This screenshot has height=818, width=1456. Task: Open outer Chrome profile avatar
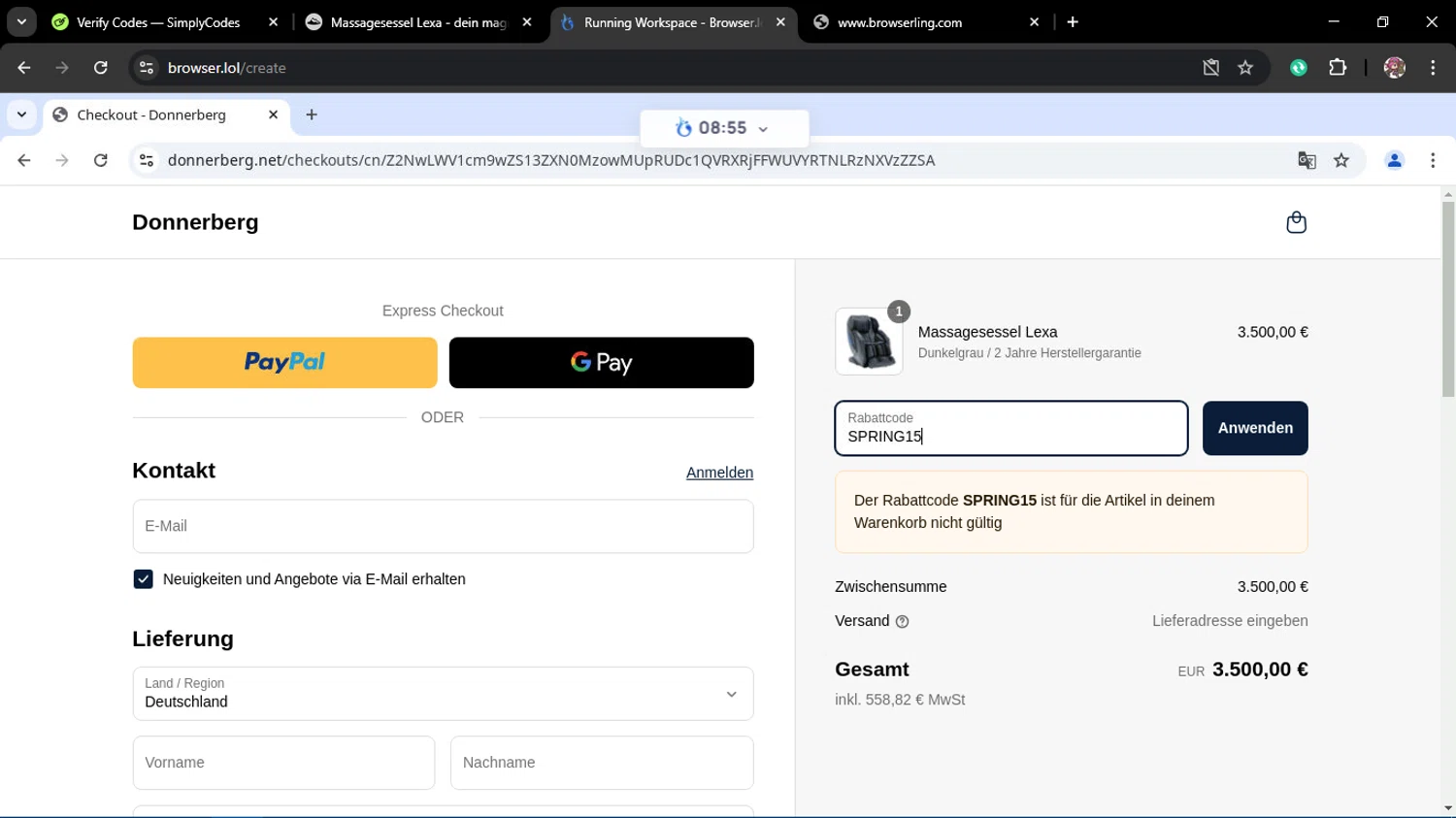coord(1395,68)
